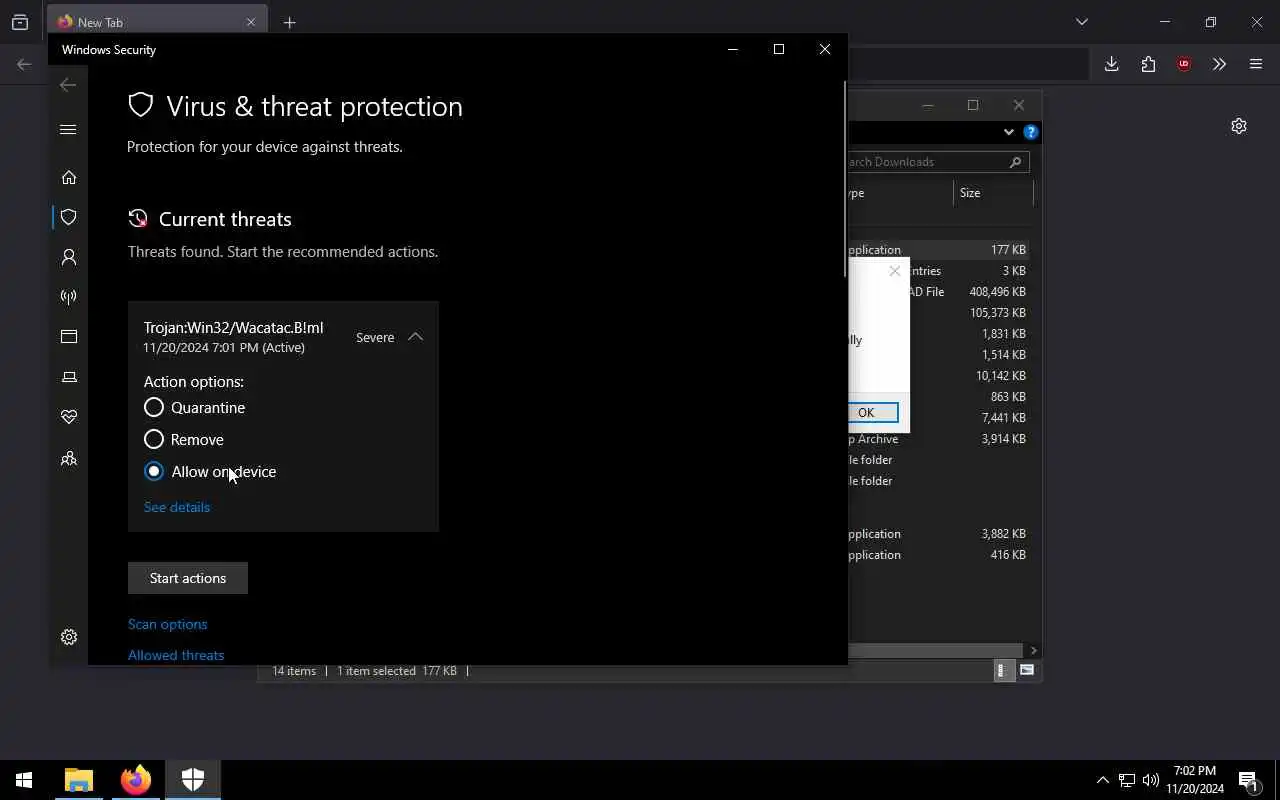Open Device security laptop icon
Screen dimensions: 1280x800
69,377
